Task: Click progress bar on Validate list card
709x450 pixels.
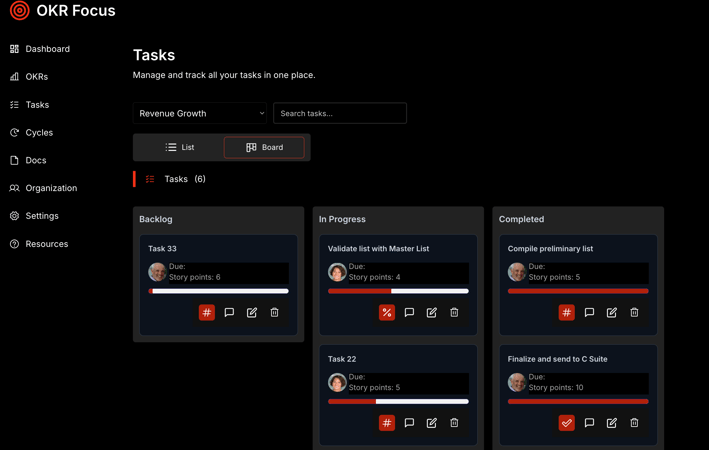Action: click(x=398, y=291)
